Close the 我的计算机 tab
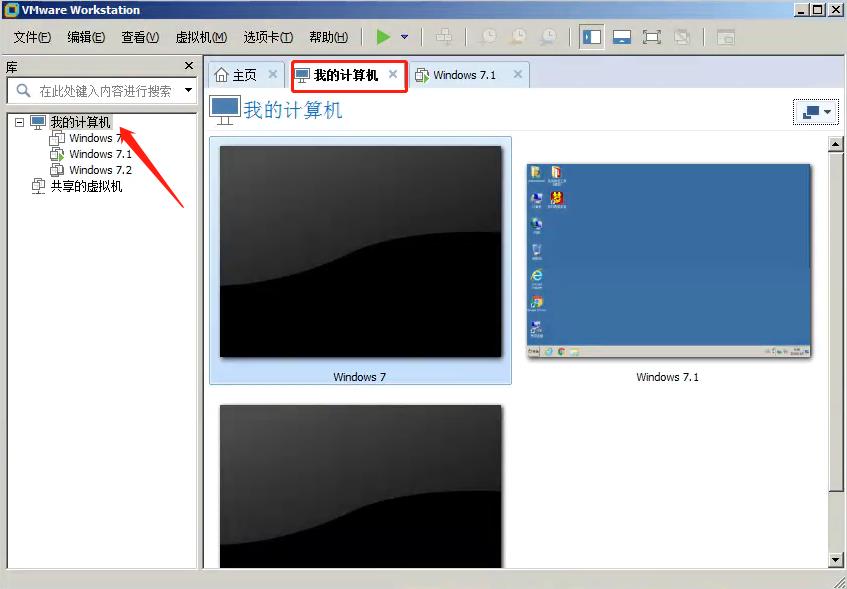 tap(393, 75)
